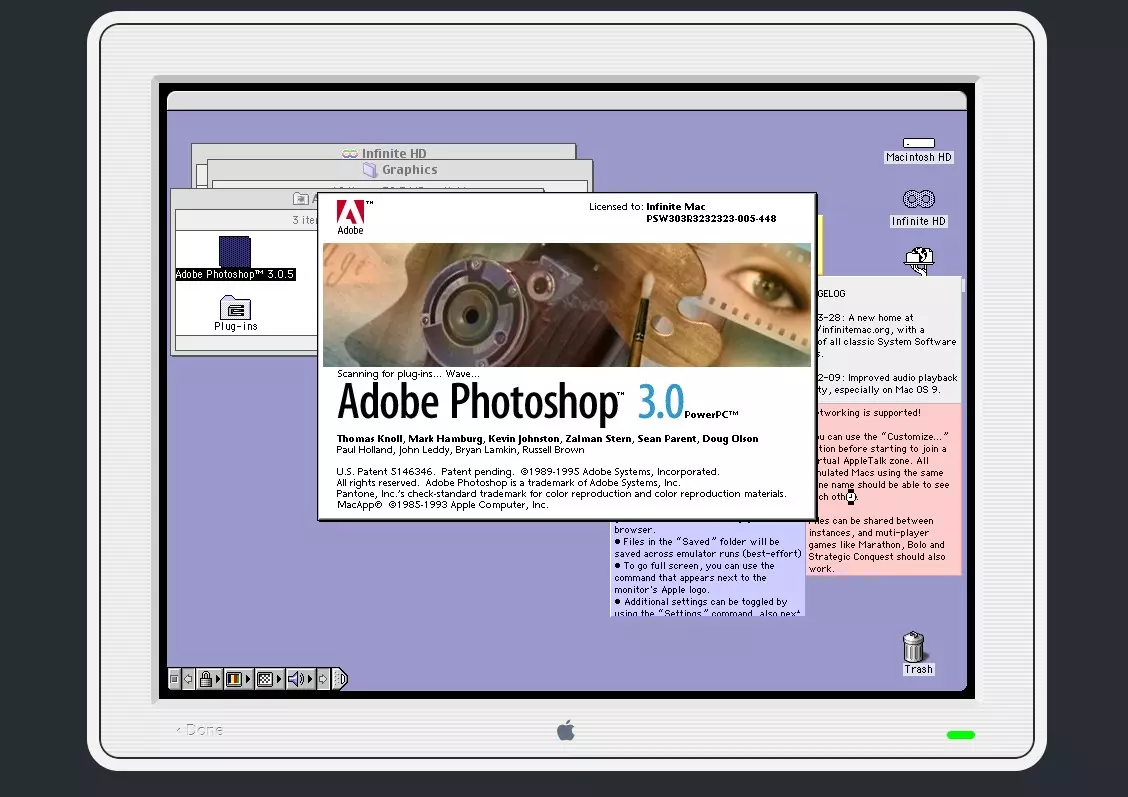Click the Control Strip right scroll arrow
The width and height of the screenshot is (1128, 797).
point(323,679)
